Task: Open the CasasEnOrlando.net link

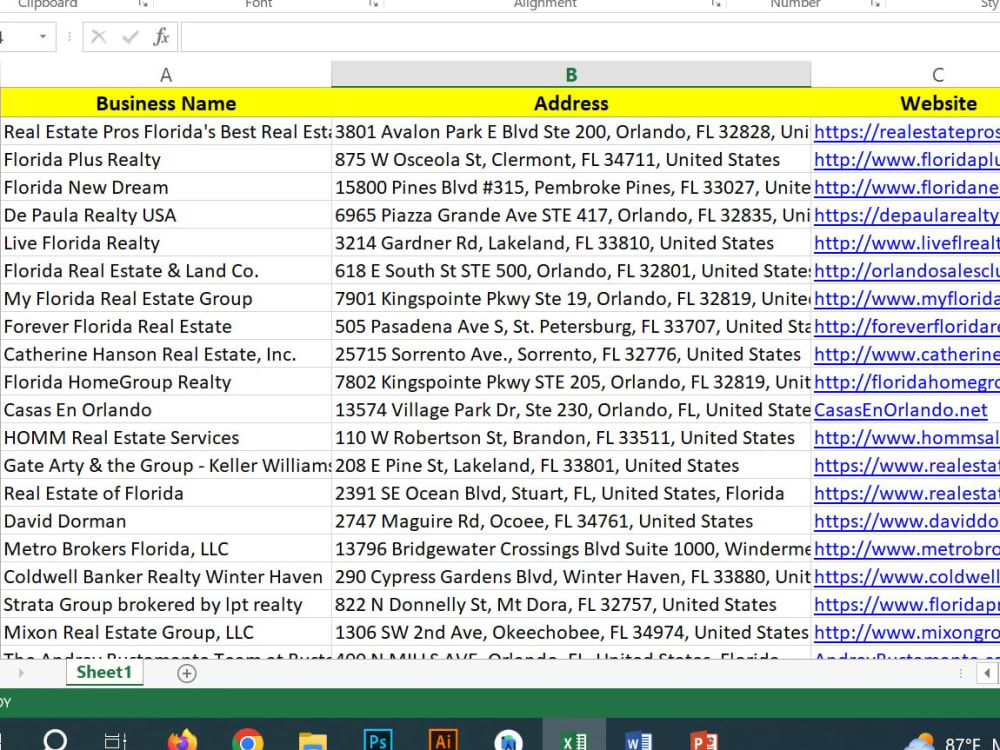Action: pos(901,409)
